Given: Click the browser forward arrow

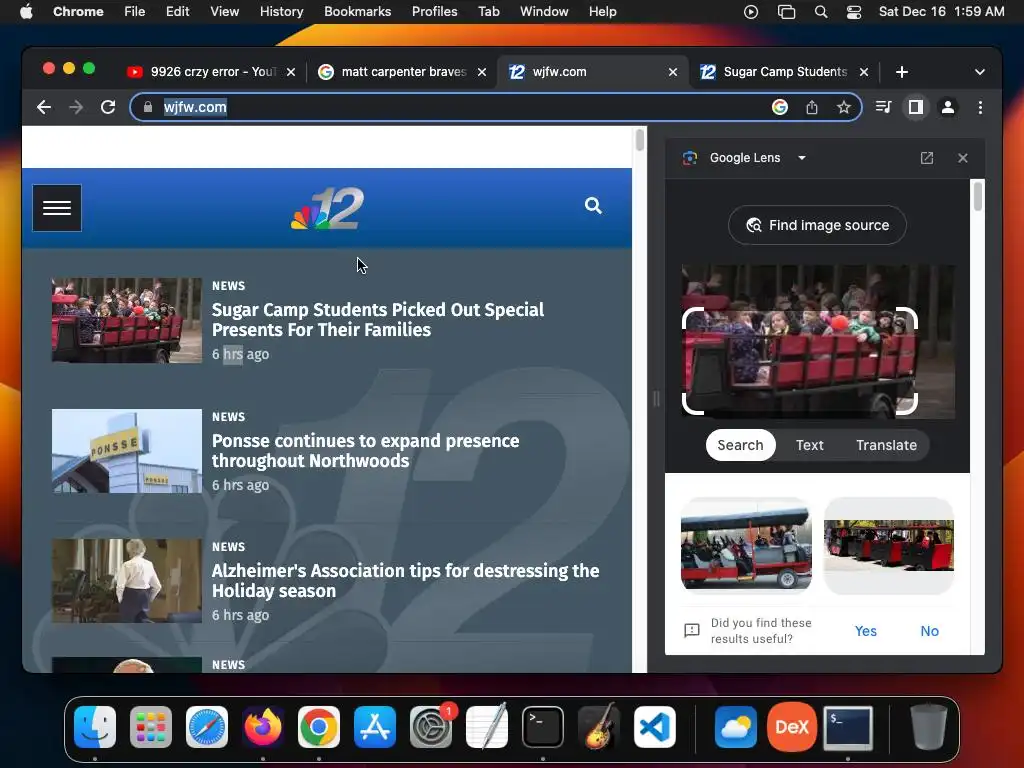Looking at the screenshot, I should 76,107.
